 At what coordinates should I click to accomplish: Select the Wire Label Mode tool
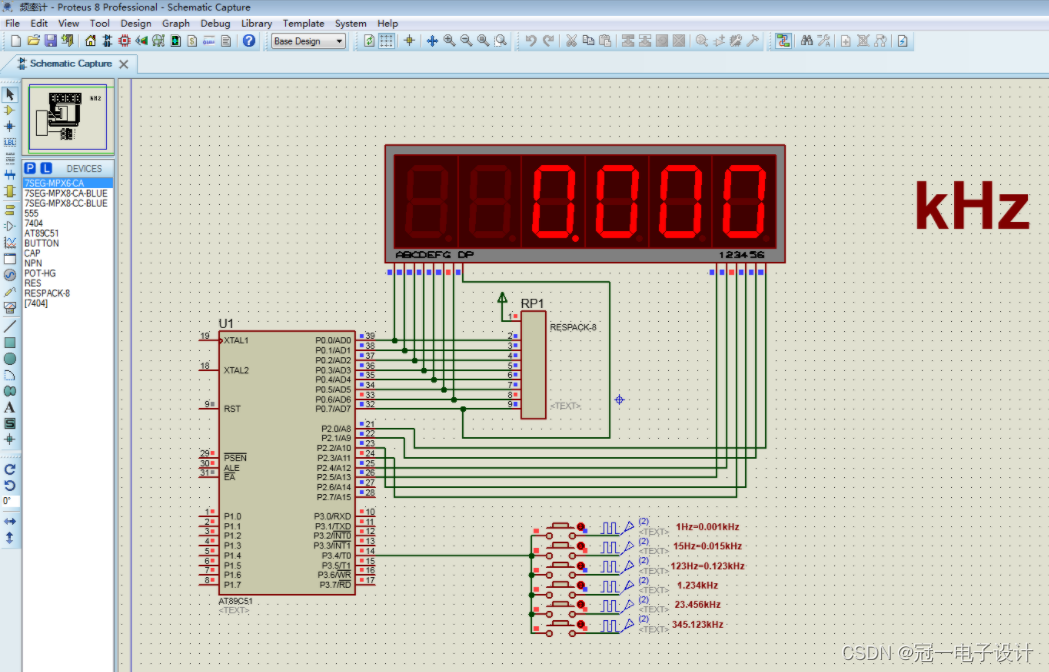click(10, 142)
